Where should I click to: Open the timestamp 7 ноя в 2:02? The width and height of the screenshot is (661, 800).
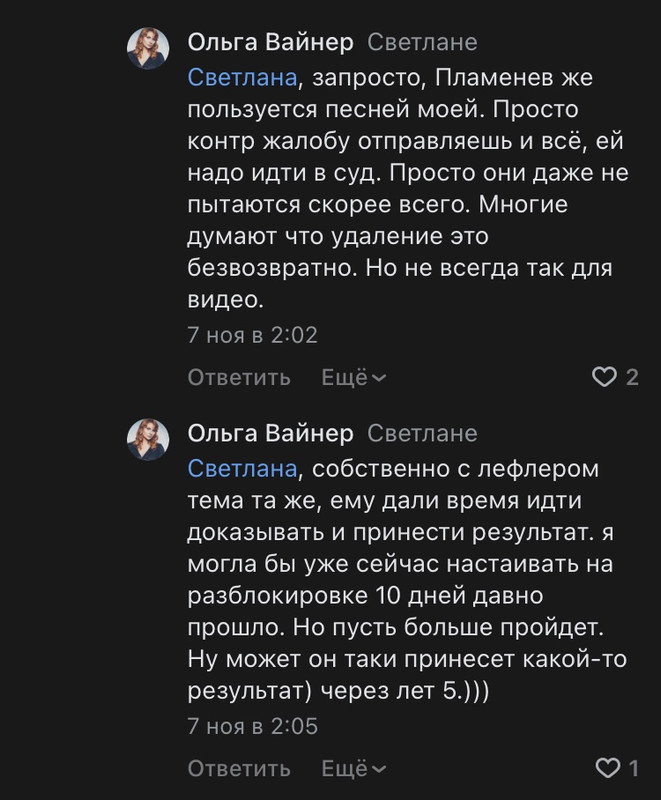coord(252,335)
